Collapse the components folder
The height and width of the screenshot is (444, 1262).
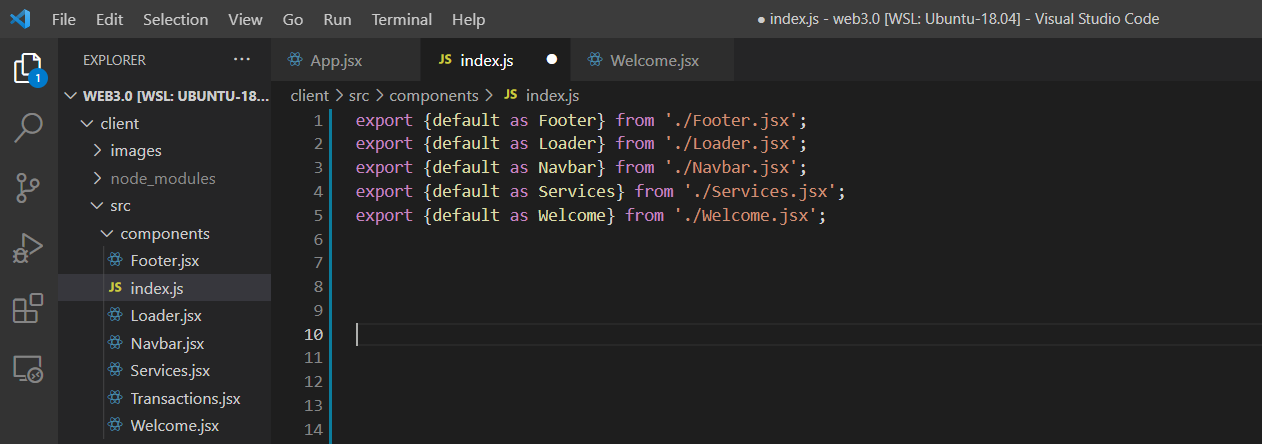pos(164,233)
